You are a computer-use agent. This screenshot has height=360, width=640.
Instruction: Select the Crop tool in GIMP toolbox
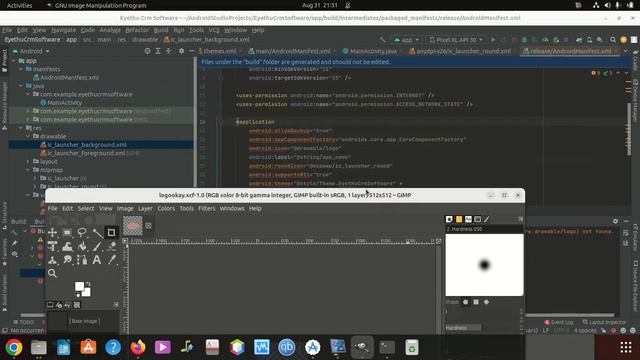[x=111, y=233]
